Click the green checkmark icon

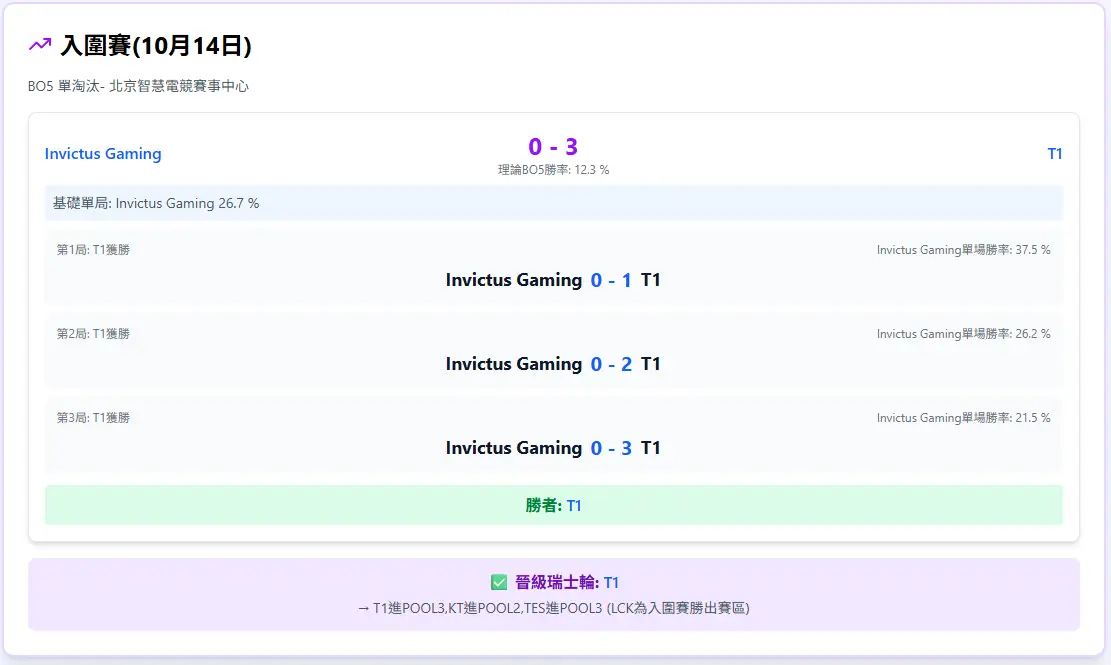[x=499, y=582]
